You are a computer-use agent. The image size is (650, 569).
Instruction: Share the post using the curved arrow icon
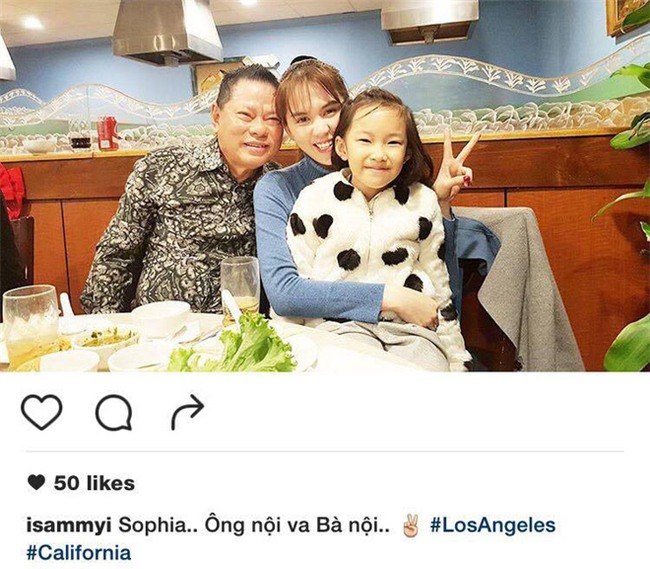coord(187,412)
